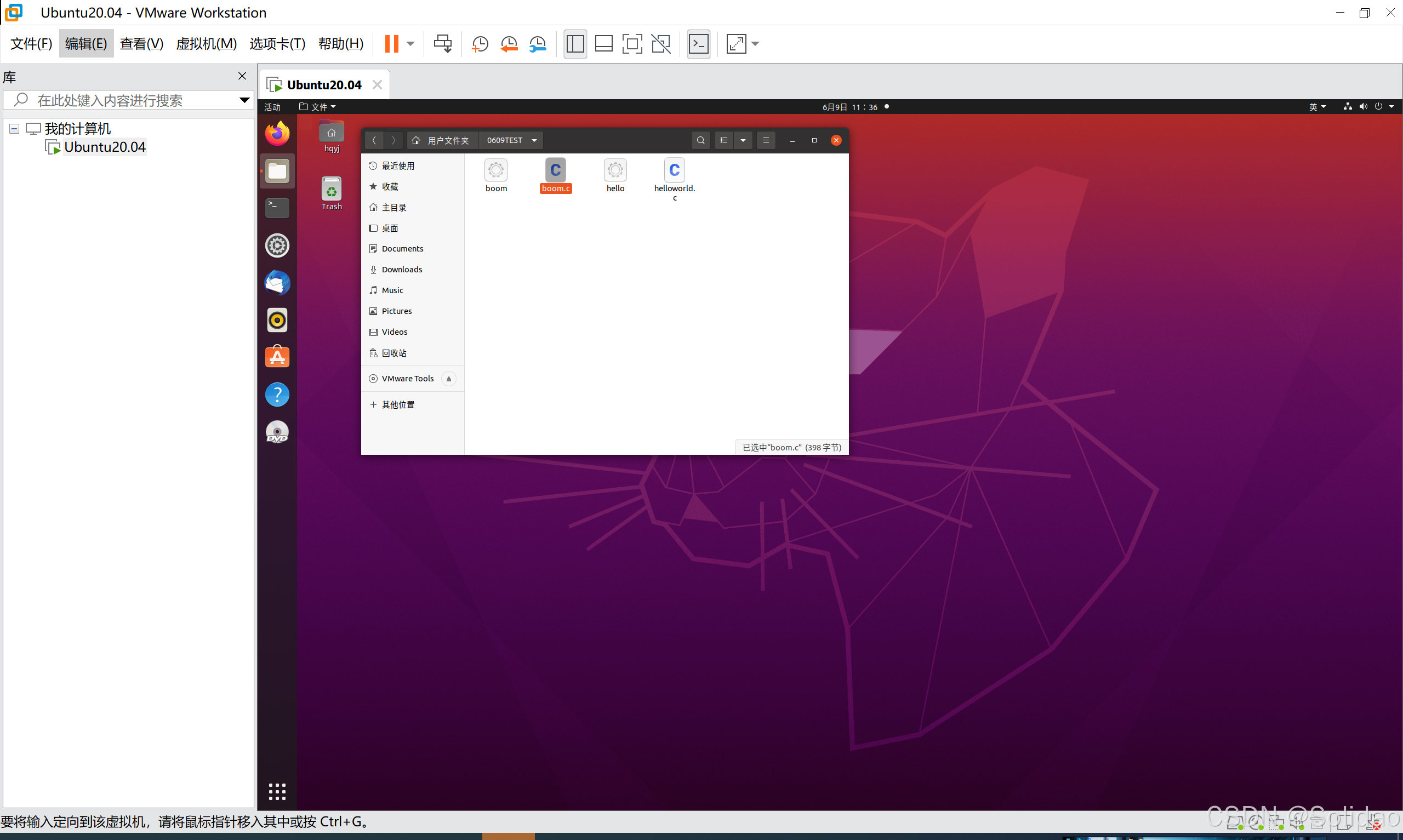Toggle library sidebar panel view
This screenshot has width=1403, height=840.
(x=575, y=44)
